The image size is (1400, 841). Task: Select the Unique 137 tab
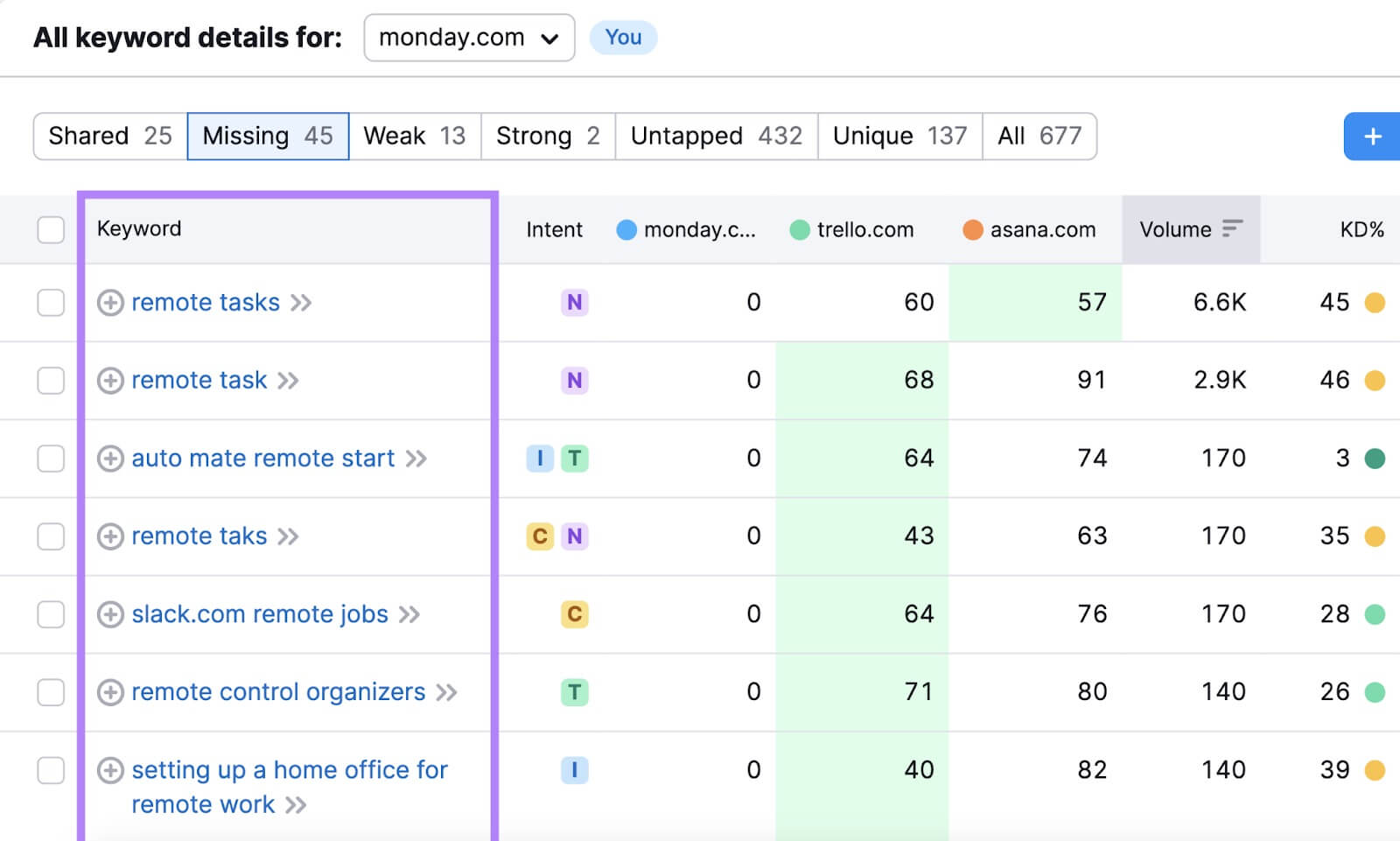coord(900,136)
